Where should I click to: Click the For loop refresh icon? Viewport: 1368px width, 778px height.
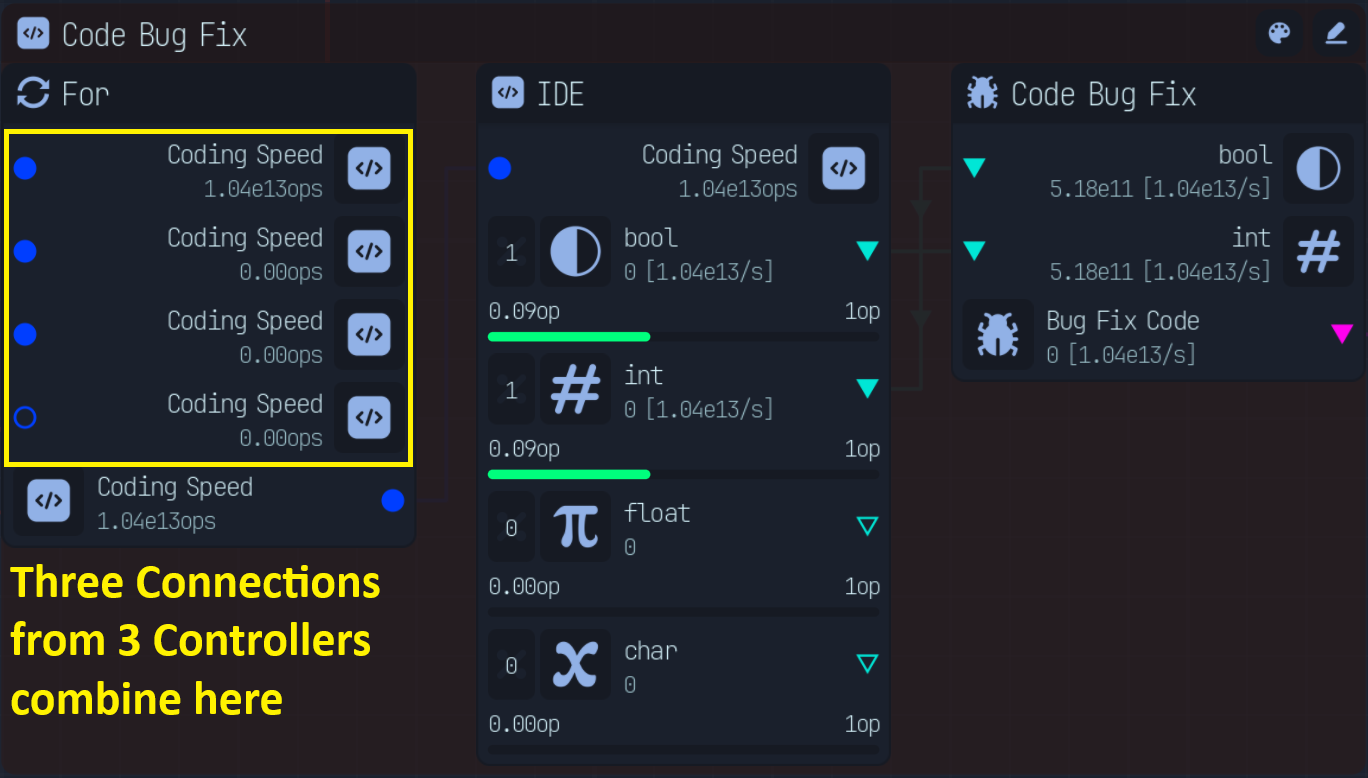[33, 94]
